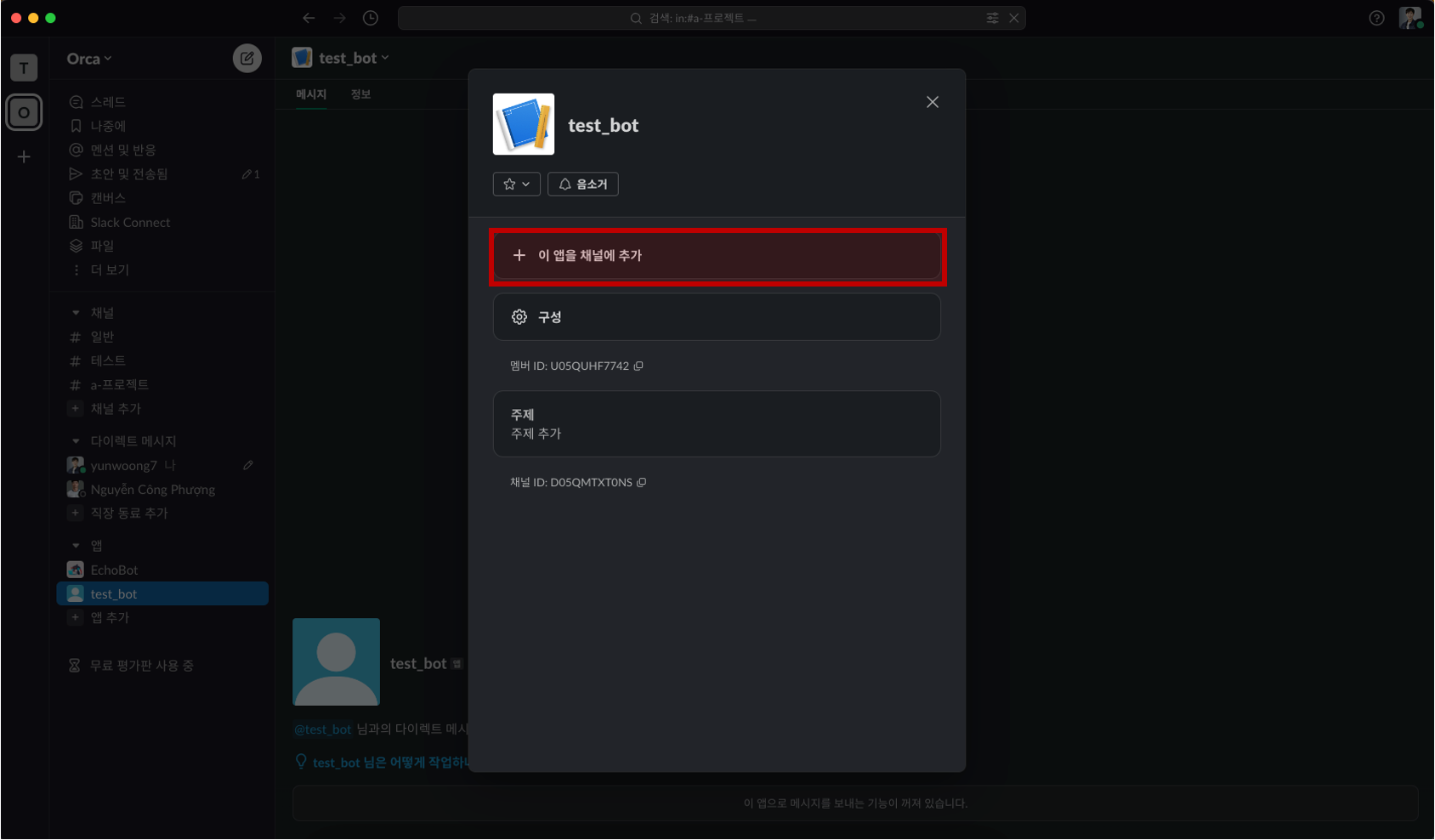The height and width of the screenshot is (840, 1435).
Task: Open the history clock icon
Action: pyautogui.click(x=371, y=18)
